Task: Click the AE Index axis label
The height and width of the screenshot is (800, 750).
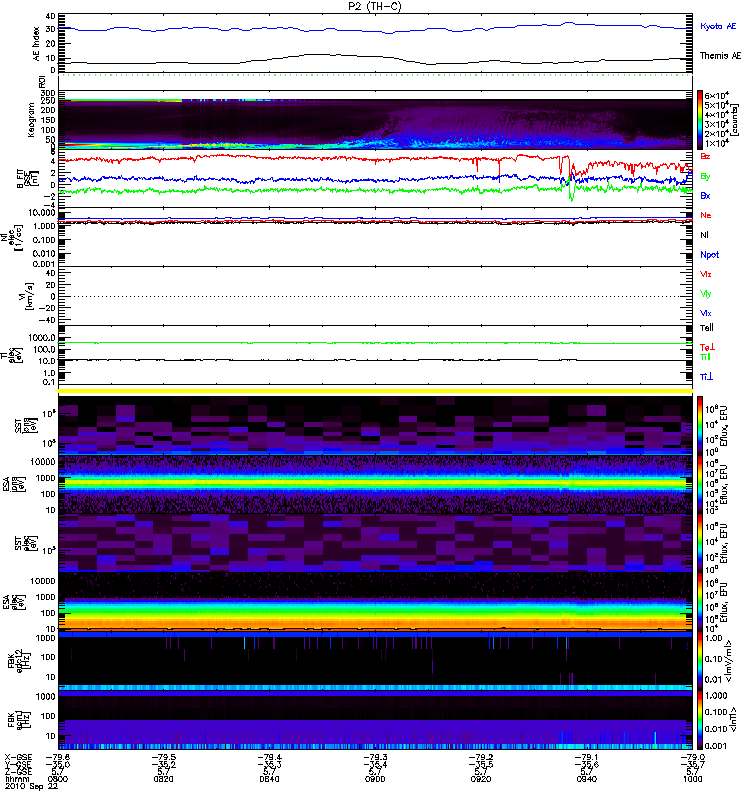Action: point(36,44)
